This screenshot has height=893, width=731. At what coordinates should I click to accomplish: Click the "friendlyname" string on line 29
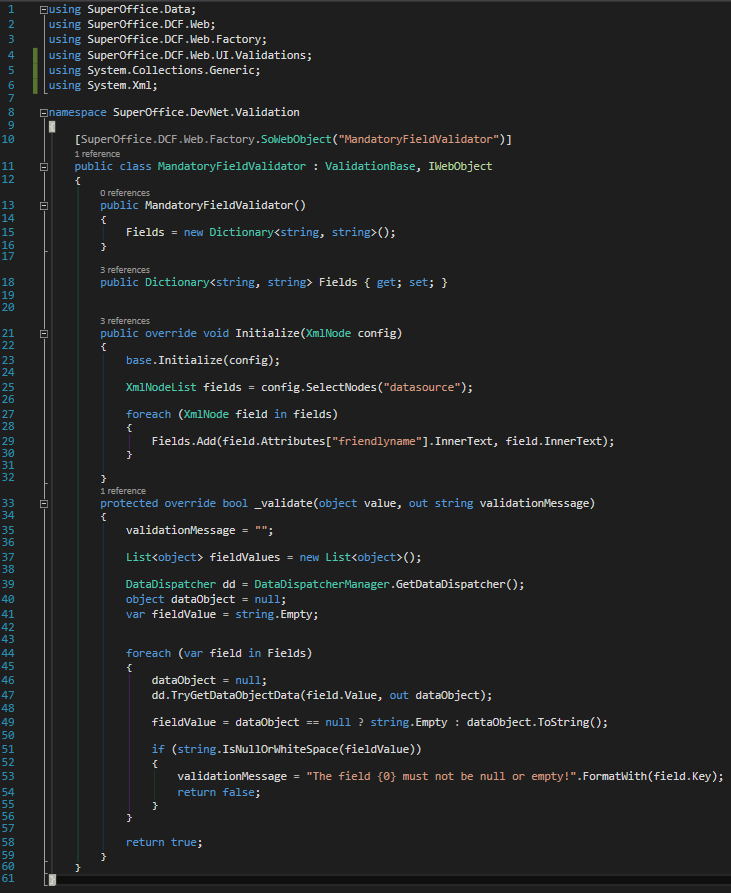(377, 441)
